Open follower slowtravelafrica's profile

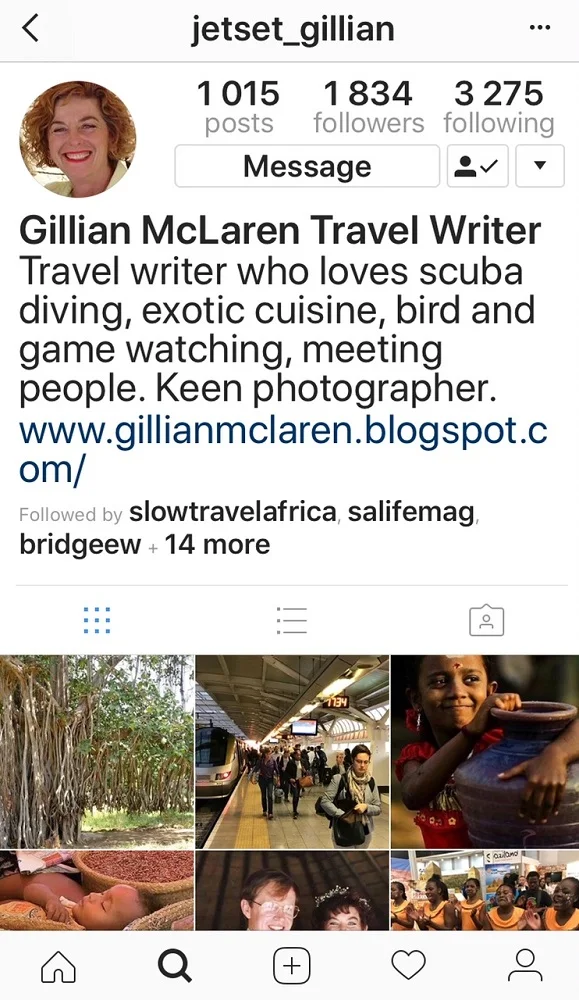[x=233, y=511]
